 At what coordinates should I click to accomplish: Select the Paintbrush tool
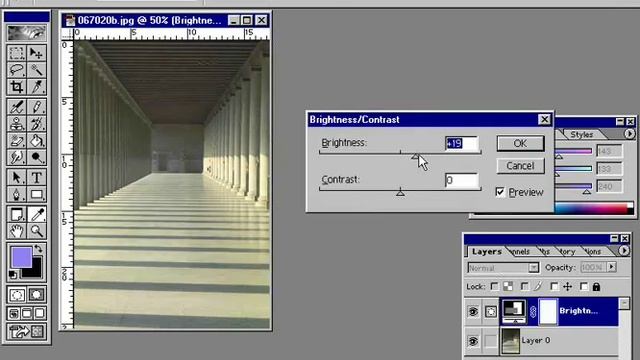(36, 107)
